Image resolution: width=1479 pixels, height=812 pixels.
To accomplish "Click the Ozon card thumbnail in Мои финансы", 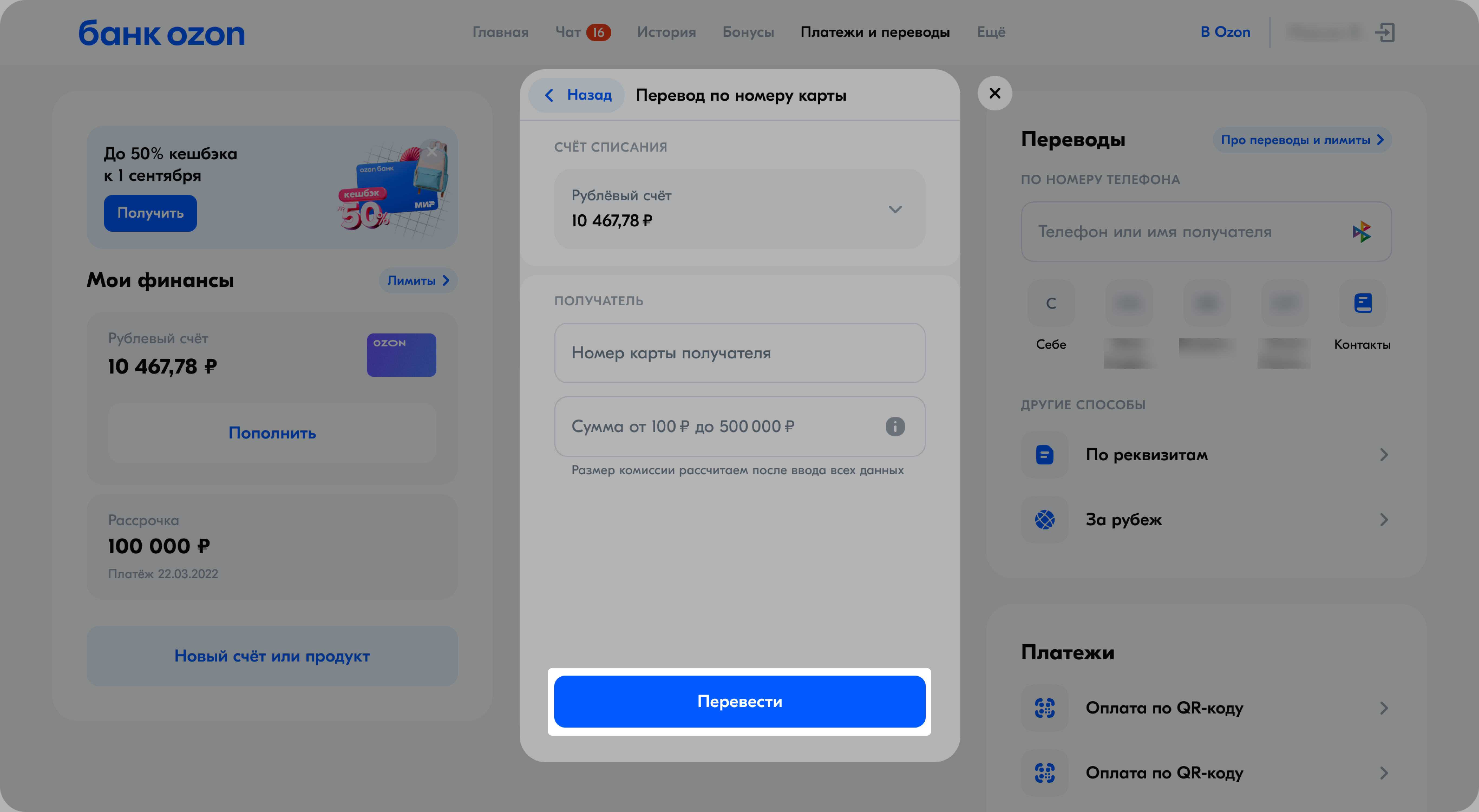I will pyautogui.click(x=401, y=355).
